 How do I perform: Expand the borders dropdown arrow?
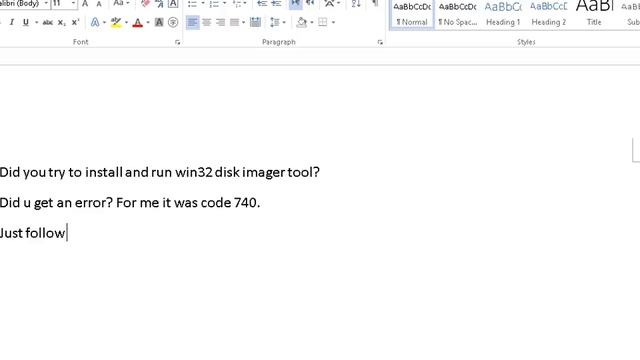pos(333,22)
